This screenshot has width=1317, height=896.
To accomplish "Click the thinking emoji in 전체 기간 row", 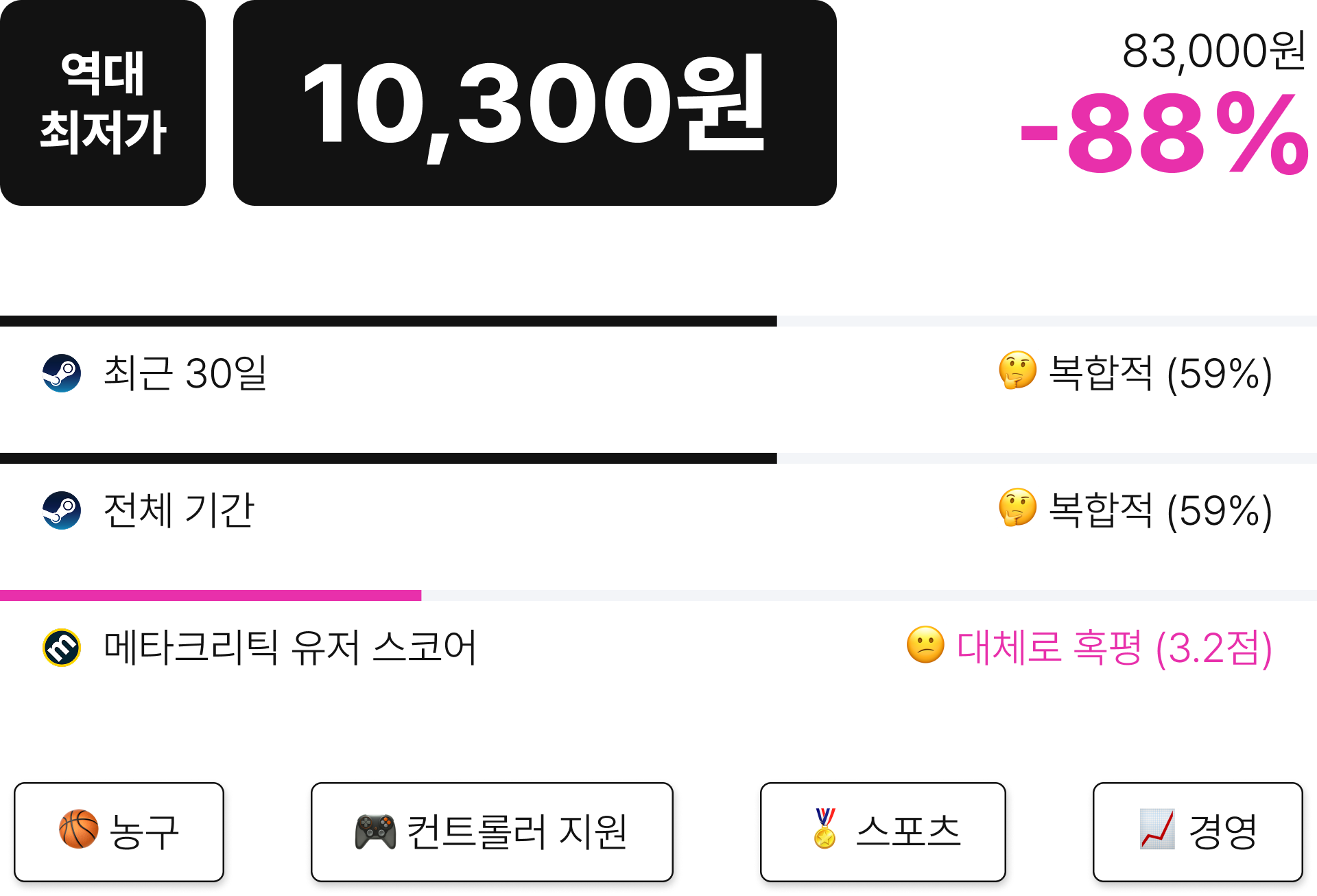I will tap(1018, 508).
